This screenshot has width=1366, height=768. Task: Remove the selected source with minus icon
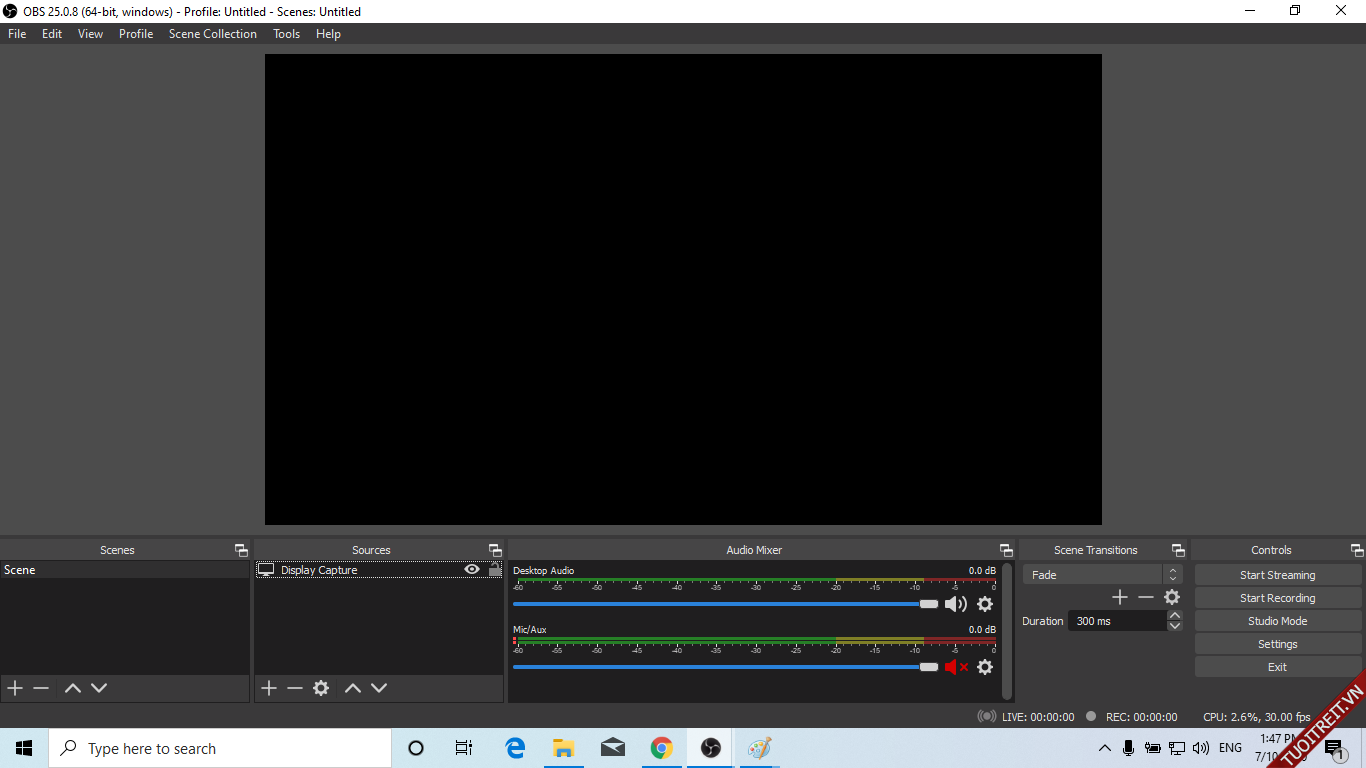coord(295,688)
